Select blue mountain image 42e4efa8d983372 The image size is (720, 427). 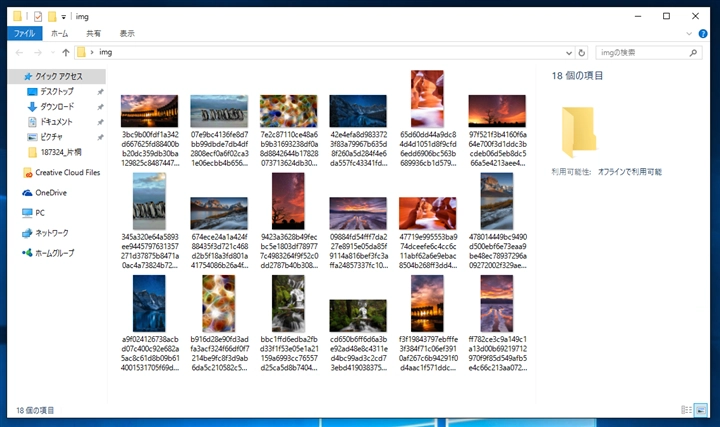click(x=358, y=111)
